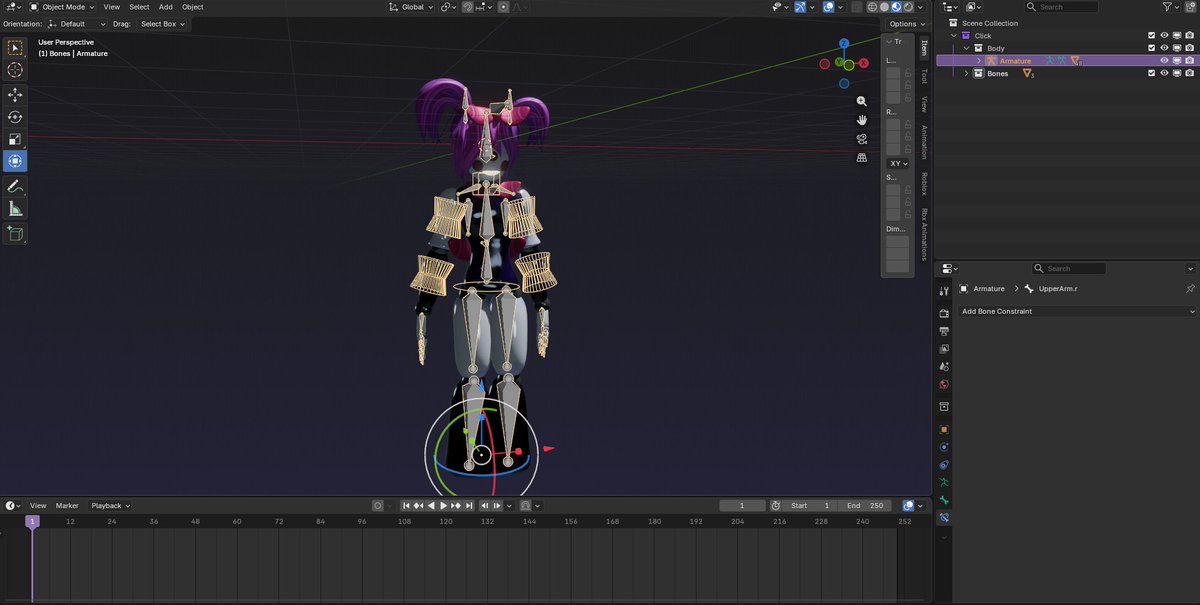Click the zoom magnifier viewport icon
The width and height of the screenshot is (1200, 605).
point(862,101)
